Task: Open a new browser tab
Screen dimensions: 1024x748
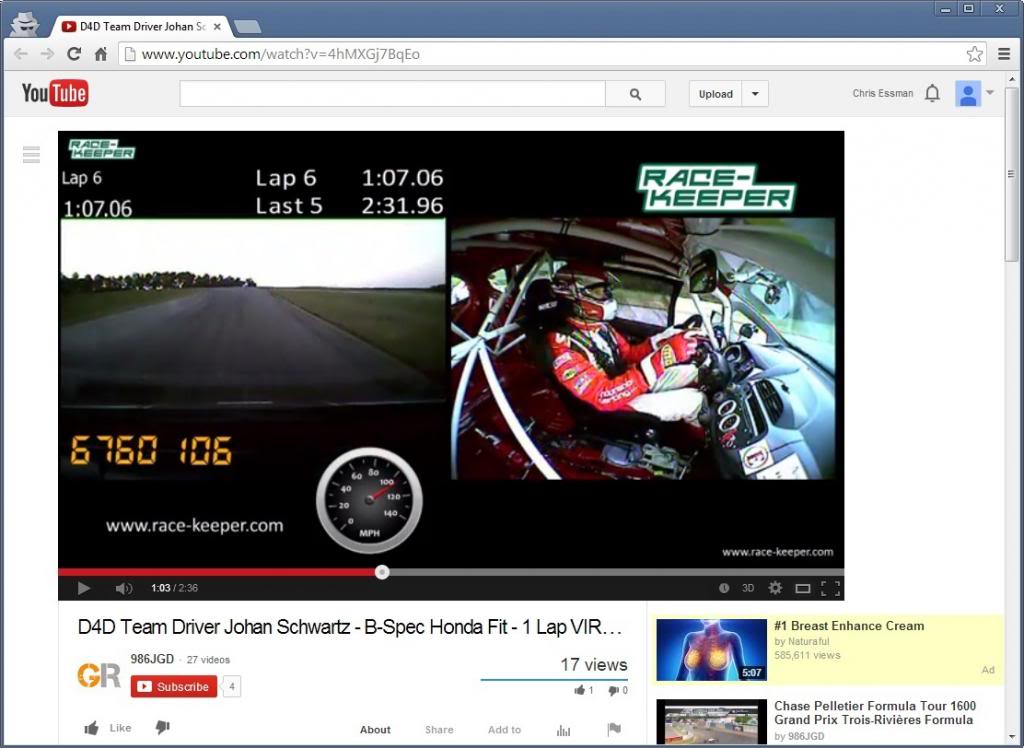Action: coord(248,27)
